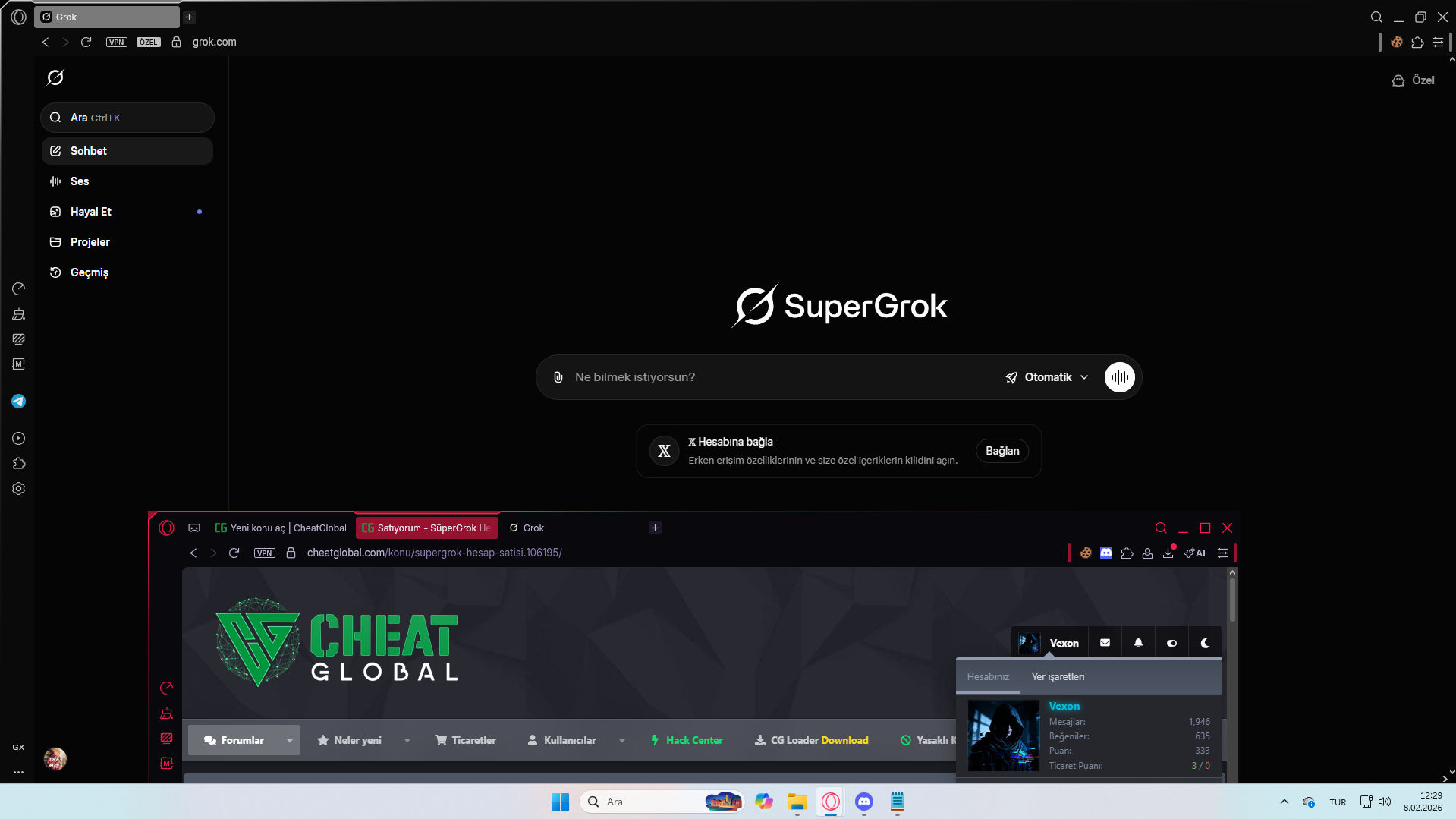This screenshot has width=1456, height=819.
Task: Open the Vexon account menu button
Action: [1050, 643]
